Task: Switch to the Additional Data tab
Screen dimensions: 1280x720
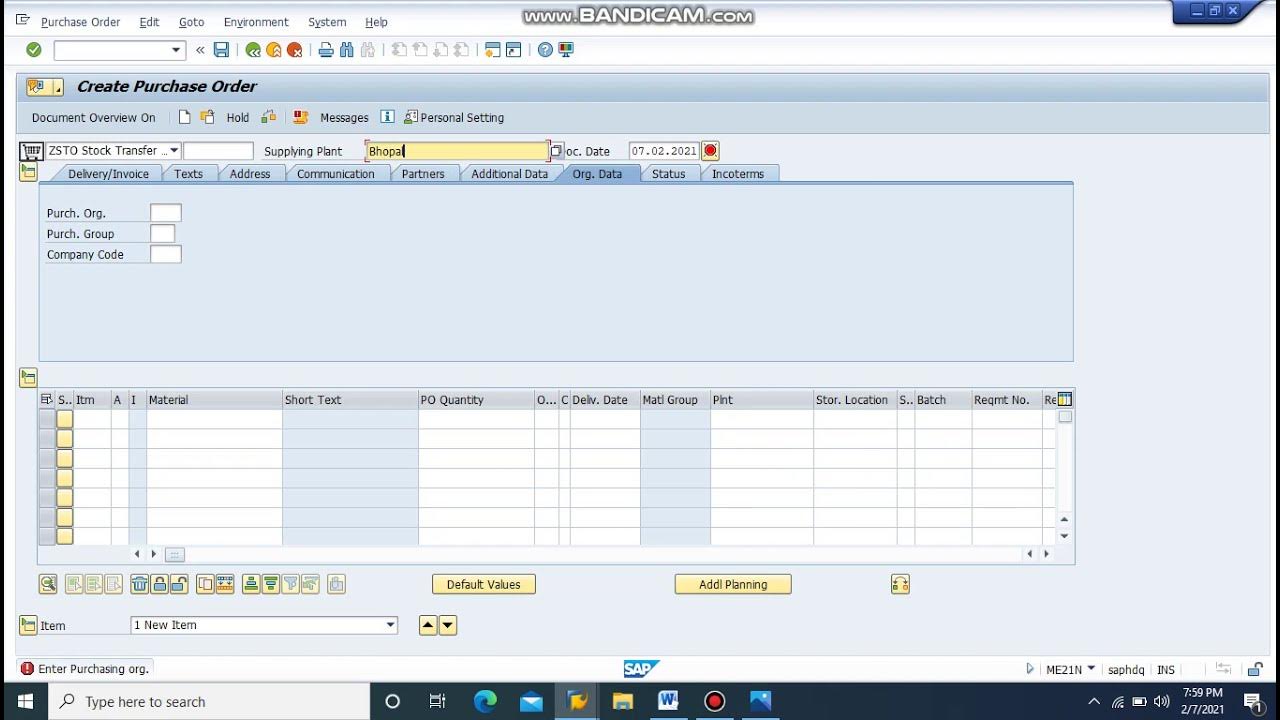Action: [x=510, y=174]
